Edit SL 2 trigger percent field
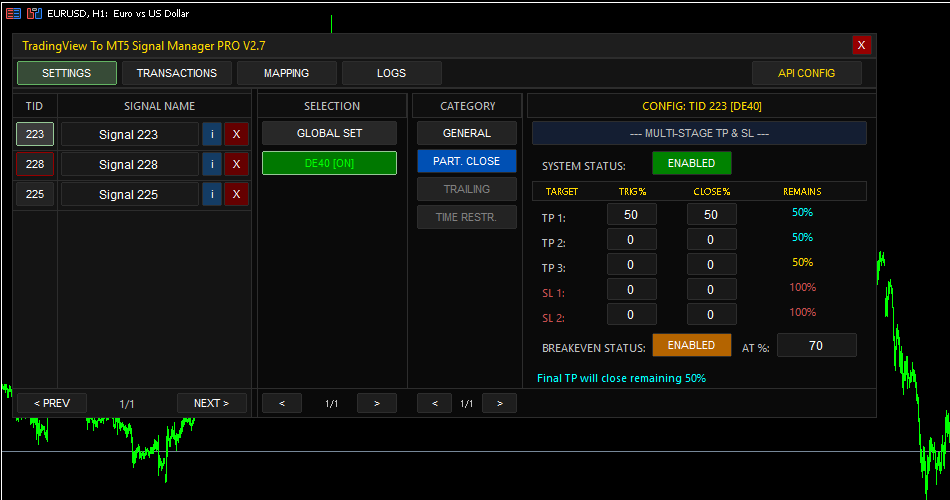 click(x=631, y=314)
